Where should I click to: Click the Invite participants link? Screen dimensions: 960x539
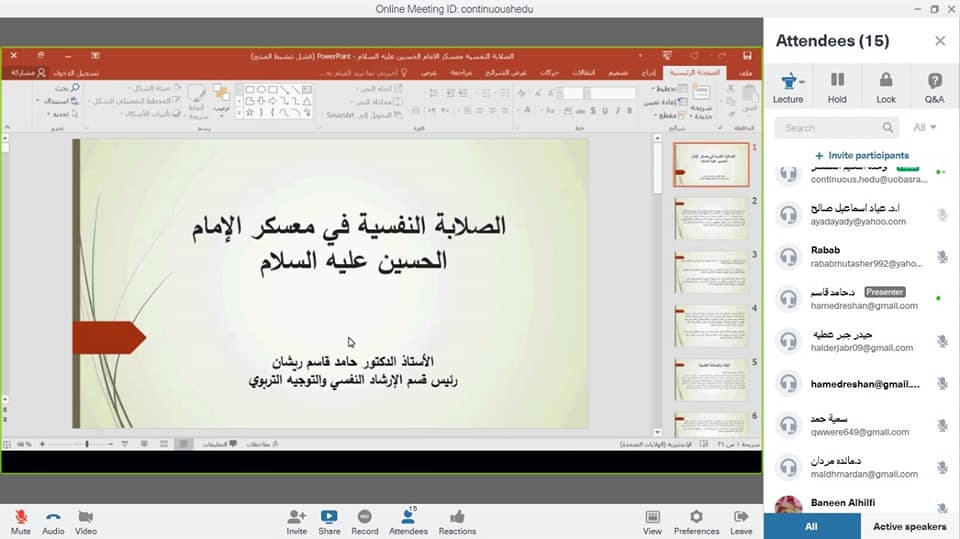pyautogui.click(x=861, y=156)
